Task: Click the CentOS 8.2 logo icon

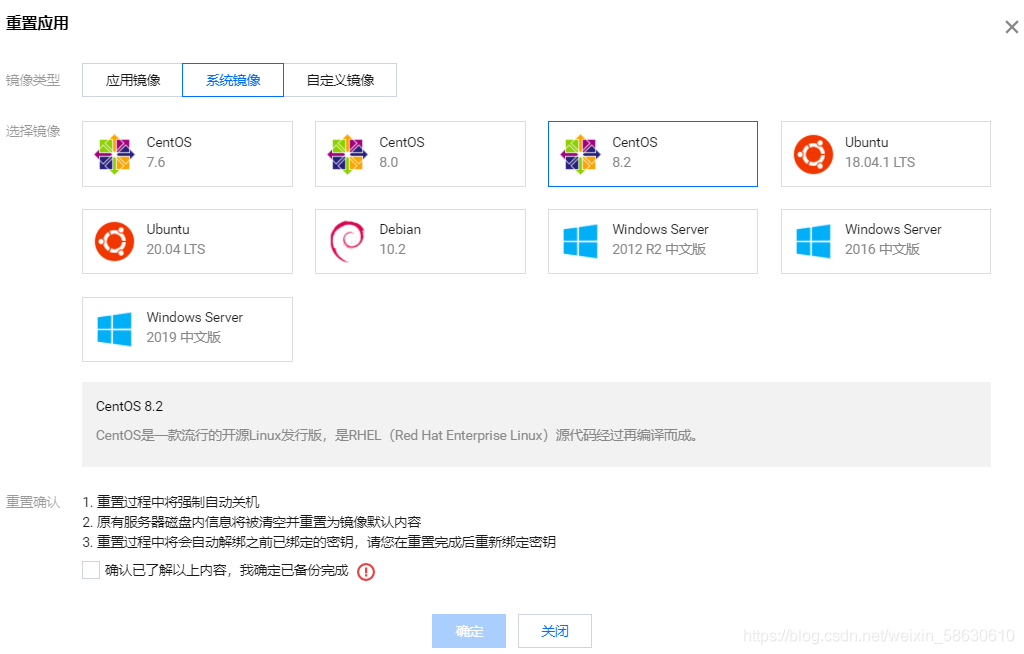Action: point(580,154)
